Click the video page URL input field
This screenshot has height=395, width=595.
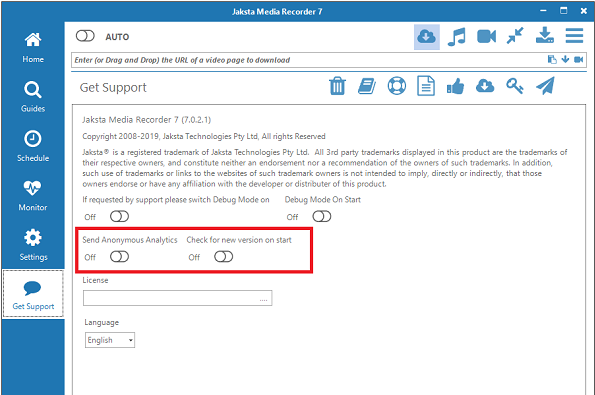[x=308, y=60]
